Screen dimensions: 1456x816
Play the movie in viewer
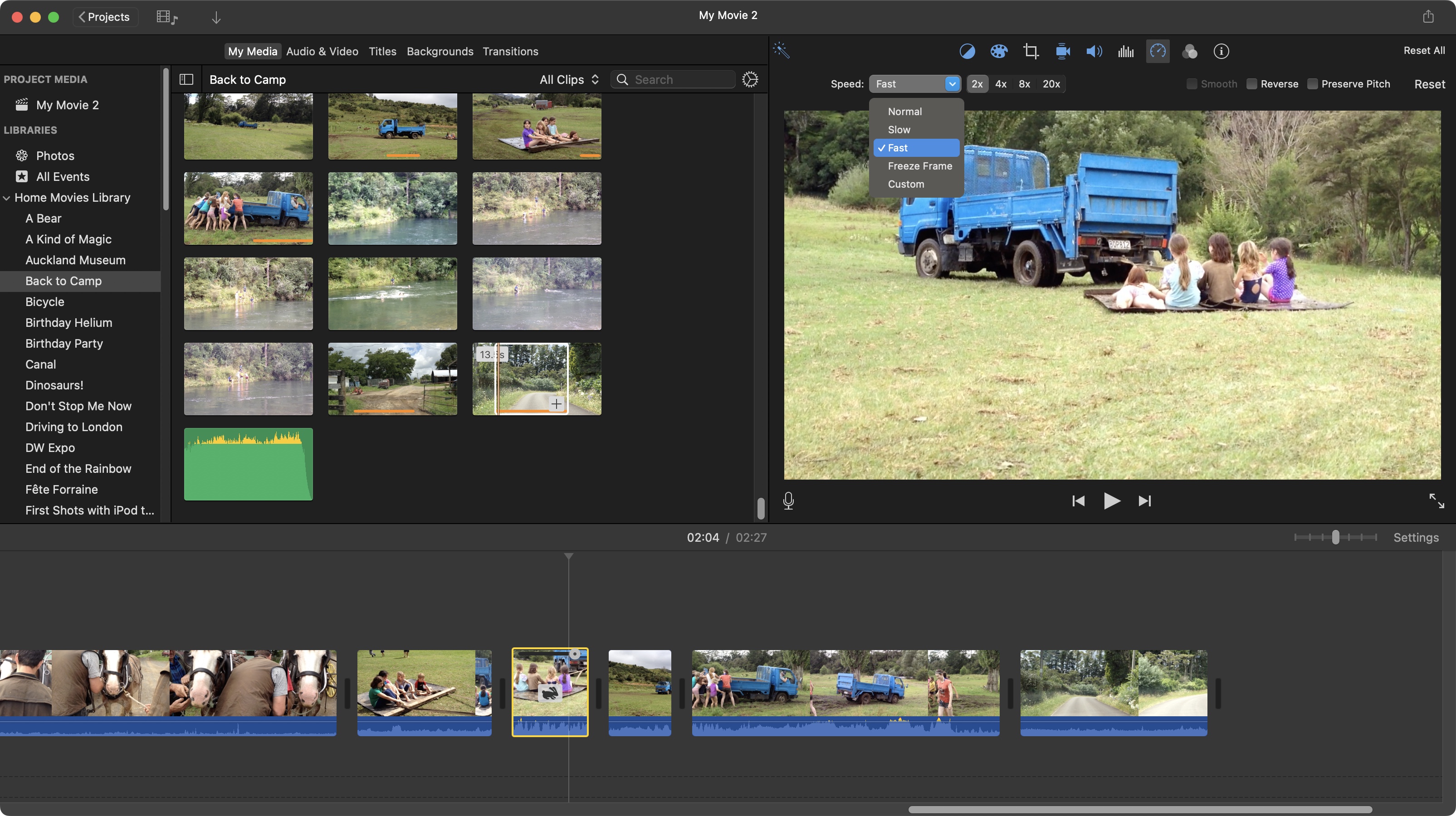pos(1112,501)
